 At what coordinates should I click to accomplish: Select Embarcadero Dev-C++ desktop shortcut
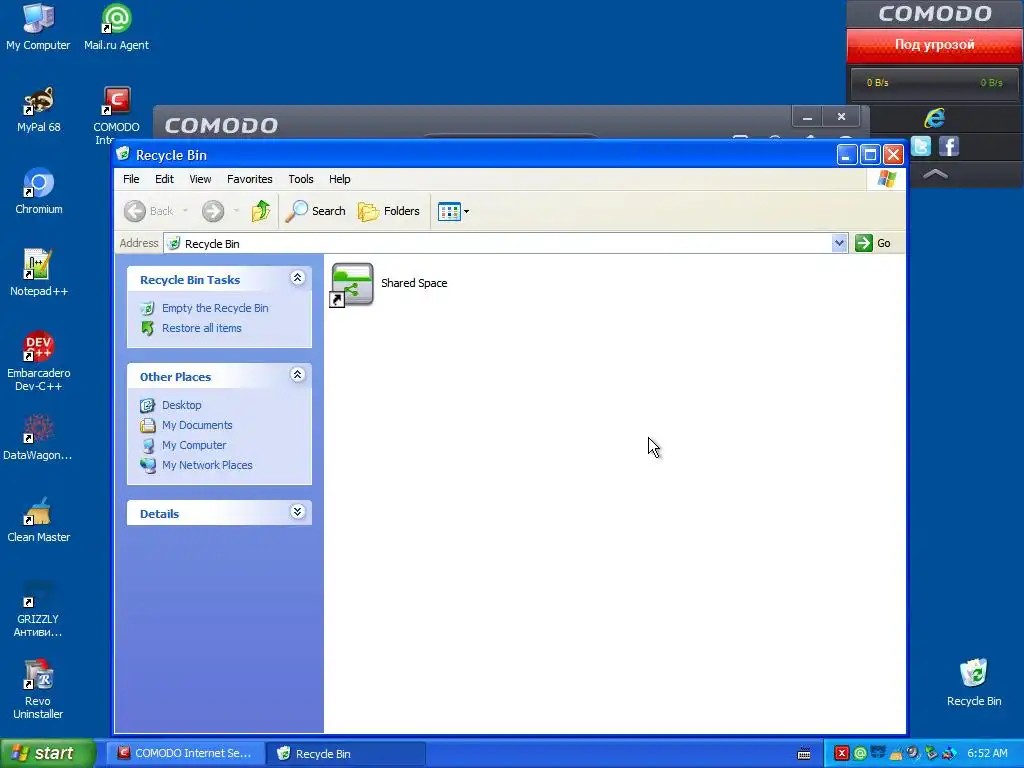tap(39, 361)
